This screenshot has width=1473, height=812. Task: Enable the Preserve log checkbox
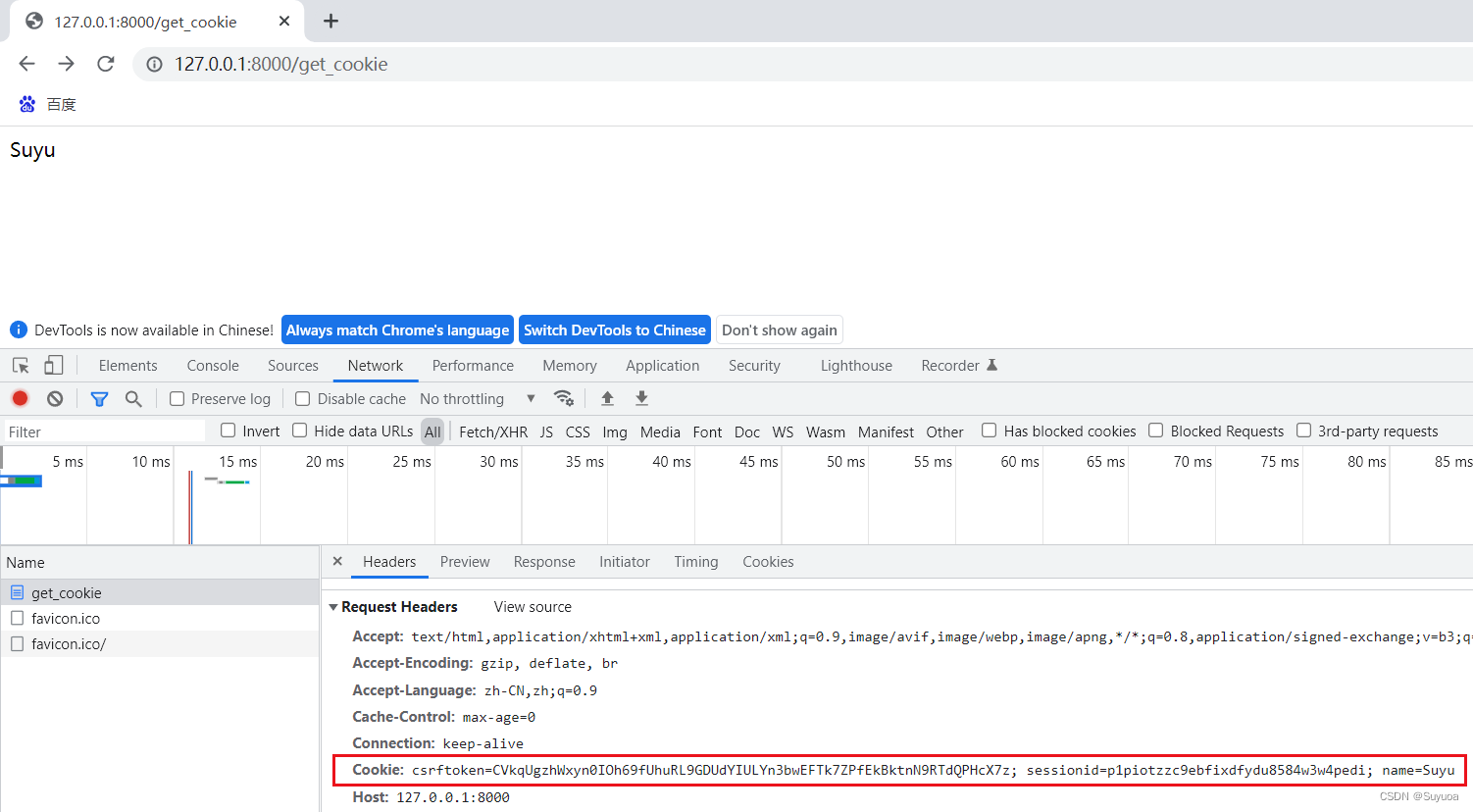tap(177, 398)
